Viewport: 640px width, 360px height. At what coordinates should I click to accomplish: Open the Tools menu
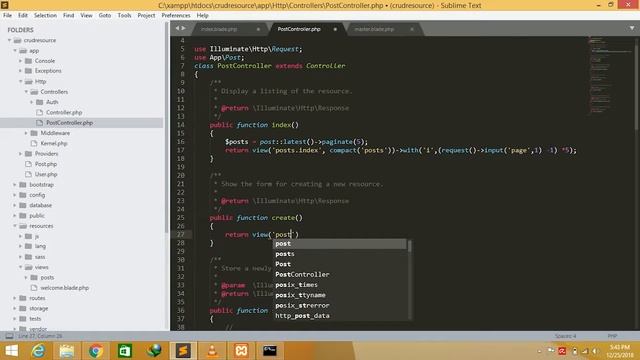[124, 15]
